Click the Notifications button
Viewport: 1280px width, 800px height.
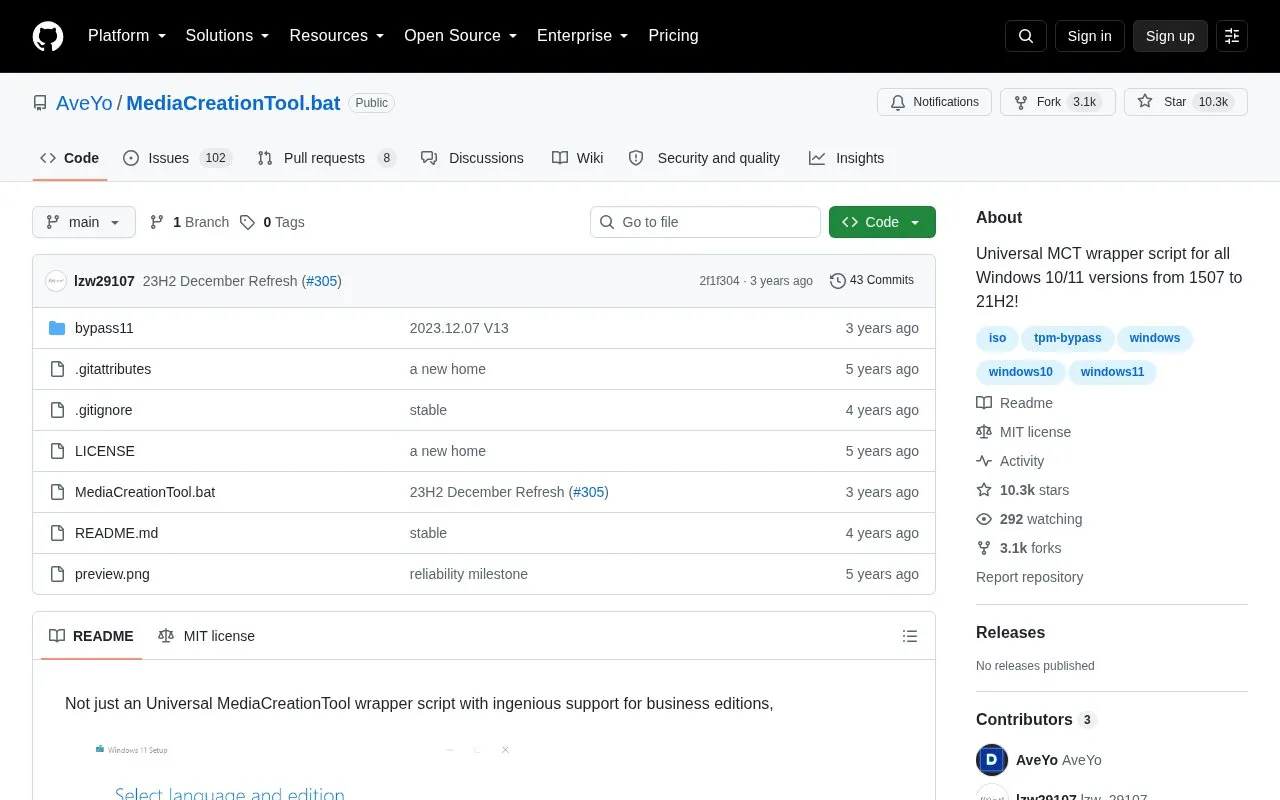pyautogui.click(x=935, y=102)
